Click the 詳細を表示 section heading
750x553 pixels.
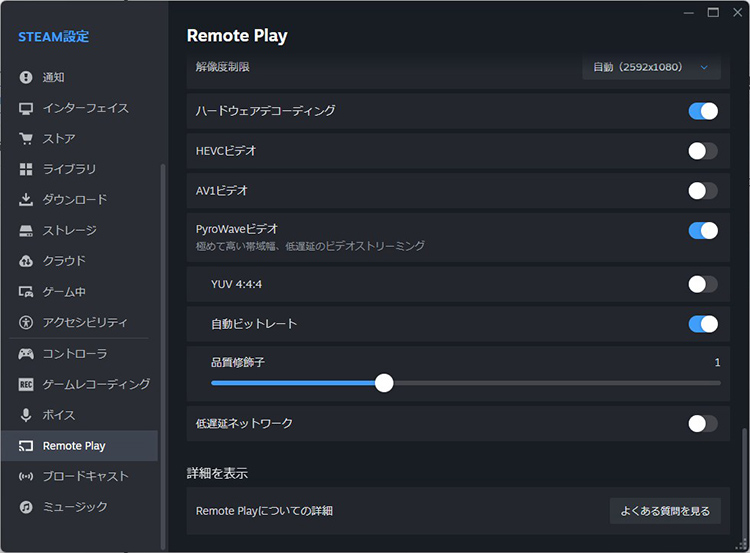[217, 474]
